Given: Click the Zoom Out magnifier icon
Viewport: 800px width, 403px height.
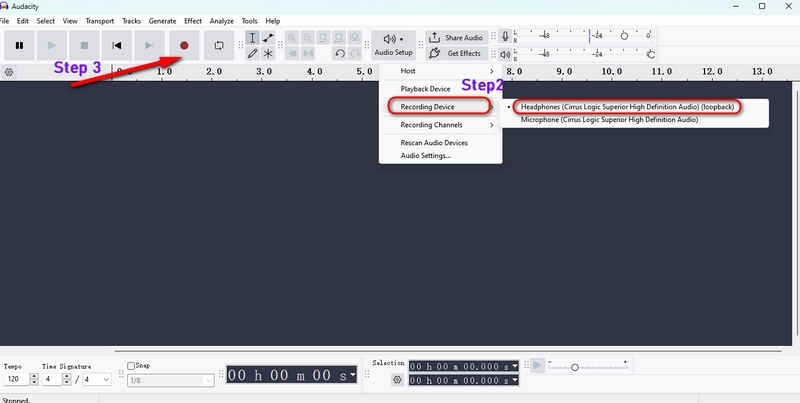Looking at the screenshot, I should (307, 38).
